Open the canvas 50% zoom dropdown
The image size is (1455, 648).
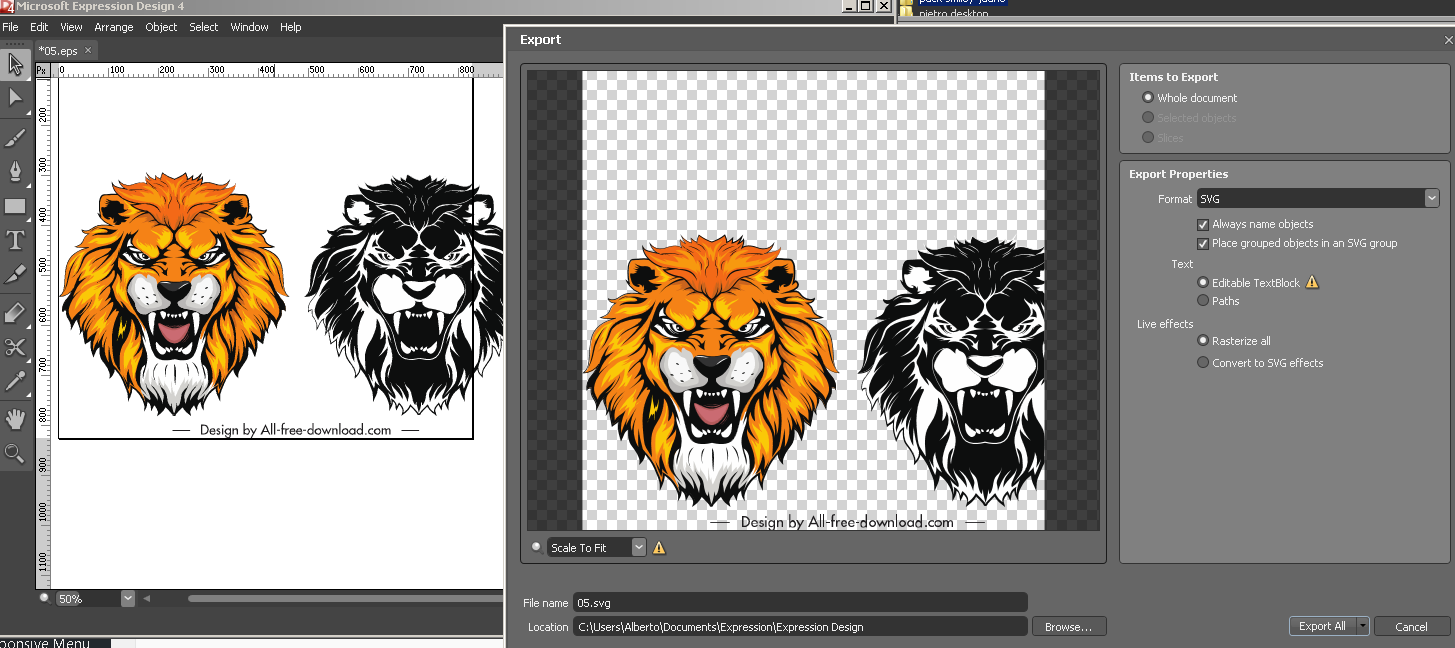point(127,598)
